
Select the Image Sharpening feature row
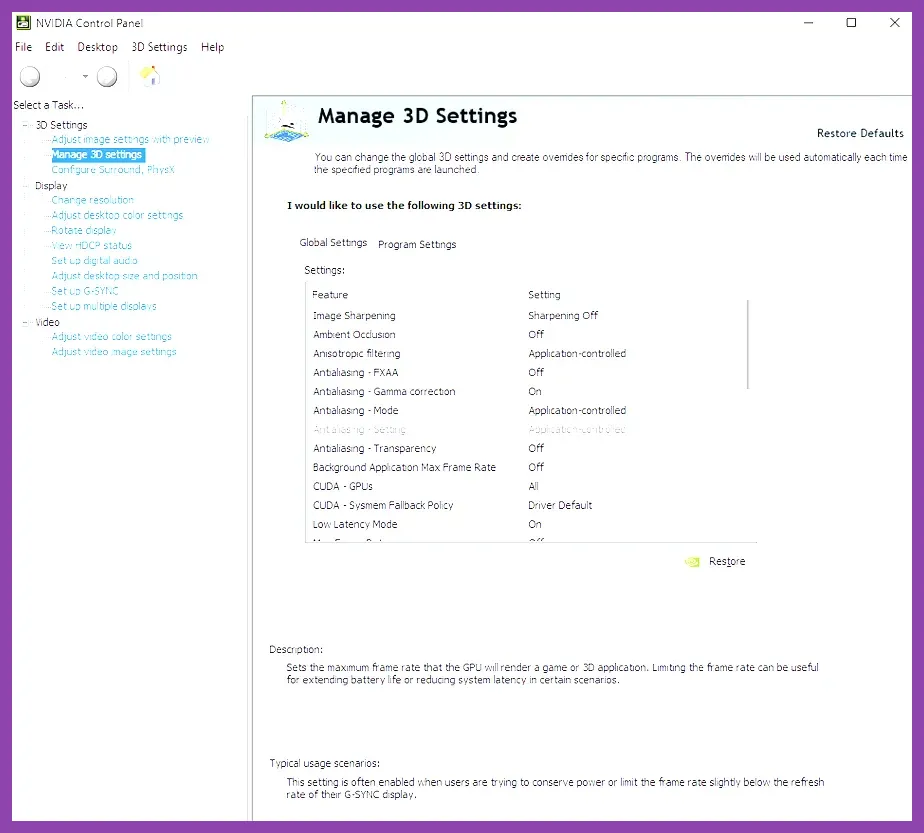point(526,316)
